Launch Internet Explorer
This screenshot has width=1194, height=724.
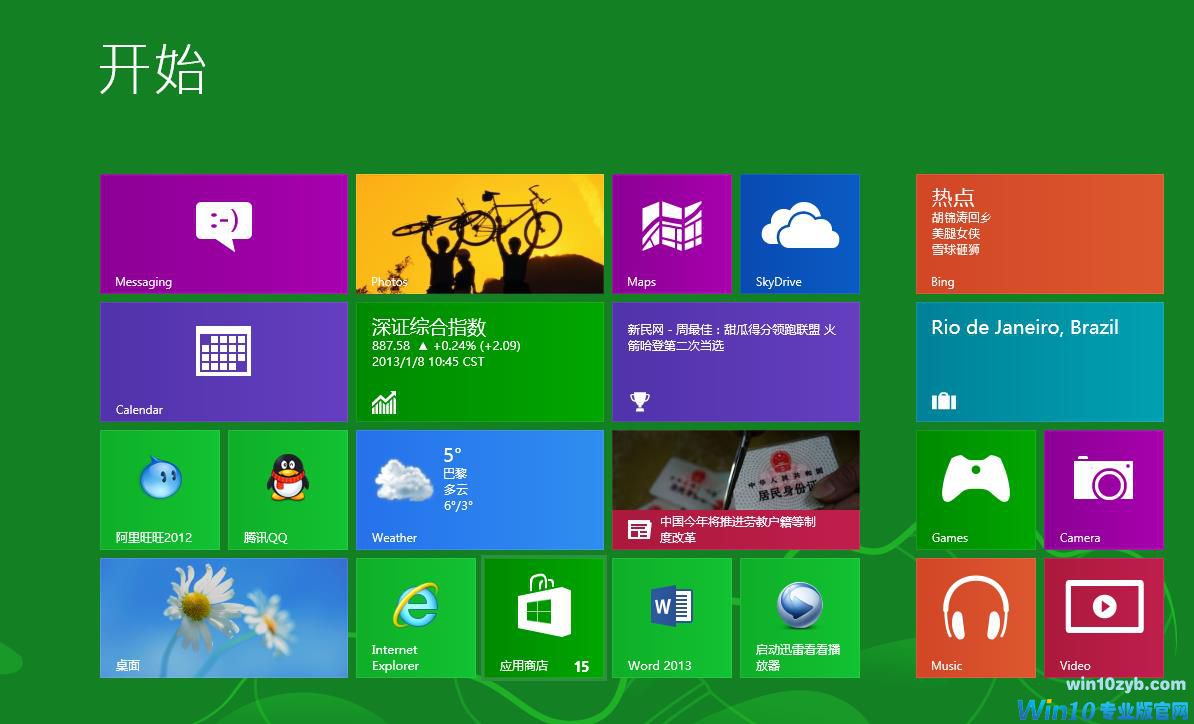pyautogui.click(x=415, y=617)
